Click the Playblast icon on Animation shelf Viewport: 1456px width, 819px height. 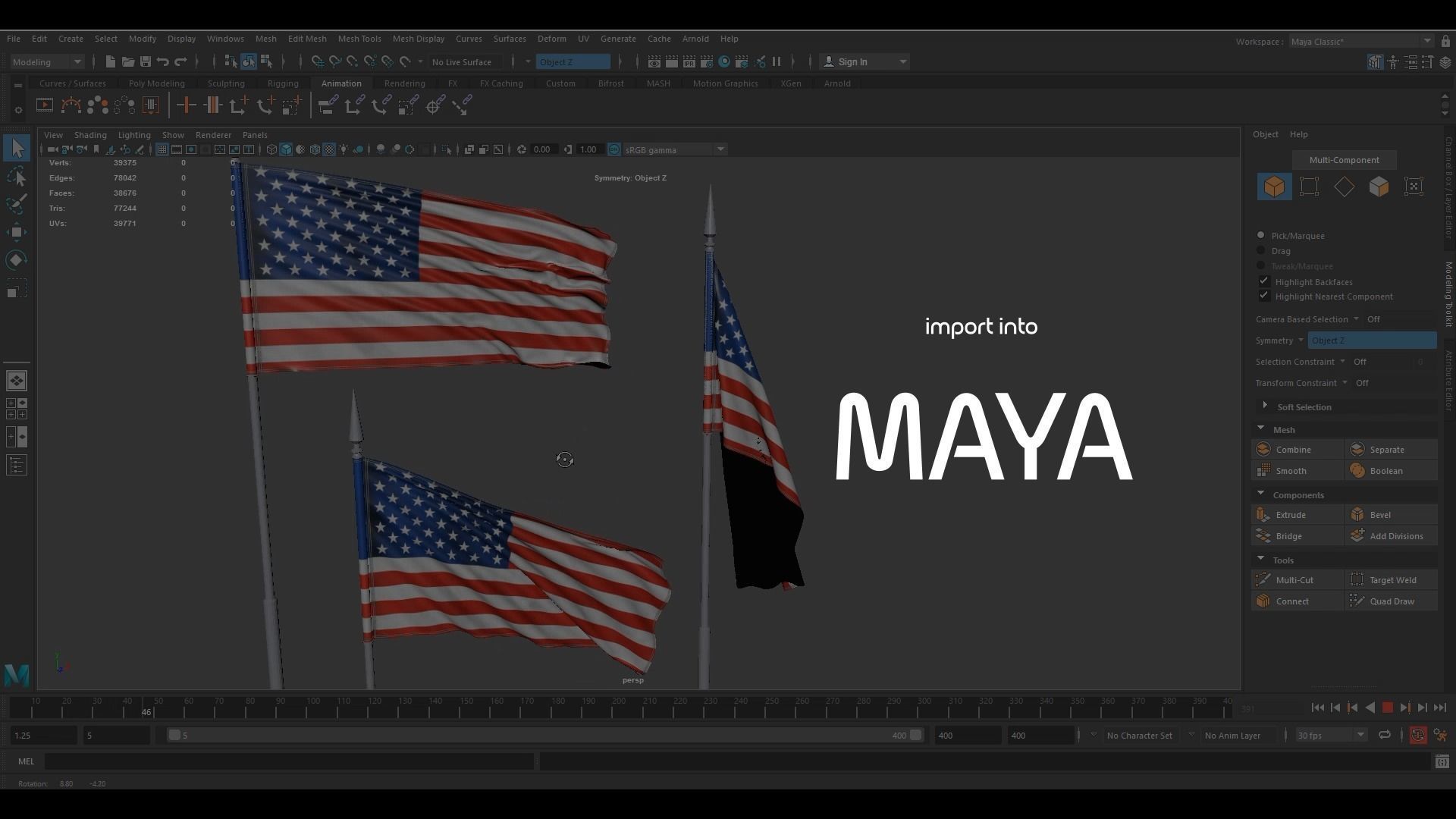tap(45, 105)
